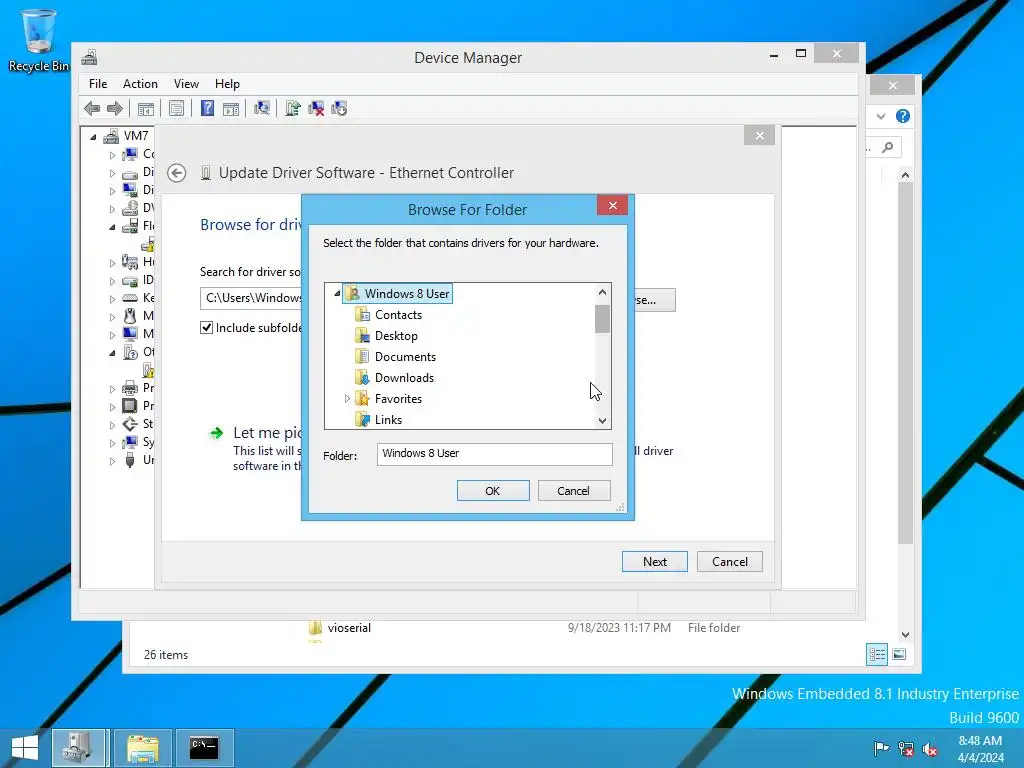Open the View menu
Viewport: 1024px width, 768px height.
point(186,84)
